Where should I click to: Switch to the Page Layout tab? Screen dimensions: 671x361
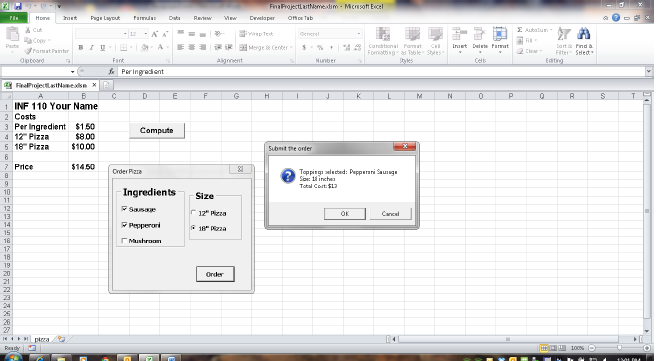pyautogui.click(x=105, y=18)
